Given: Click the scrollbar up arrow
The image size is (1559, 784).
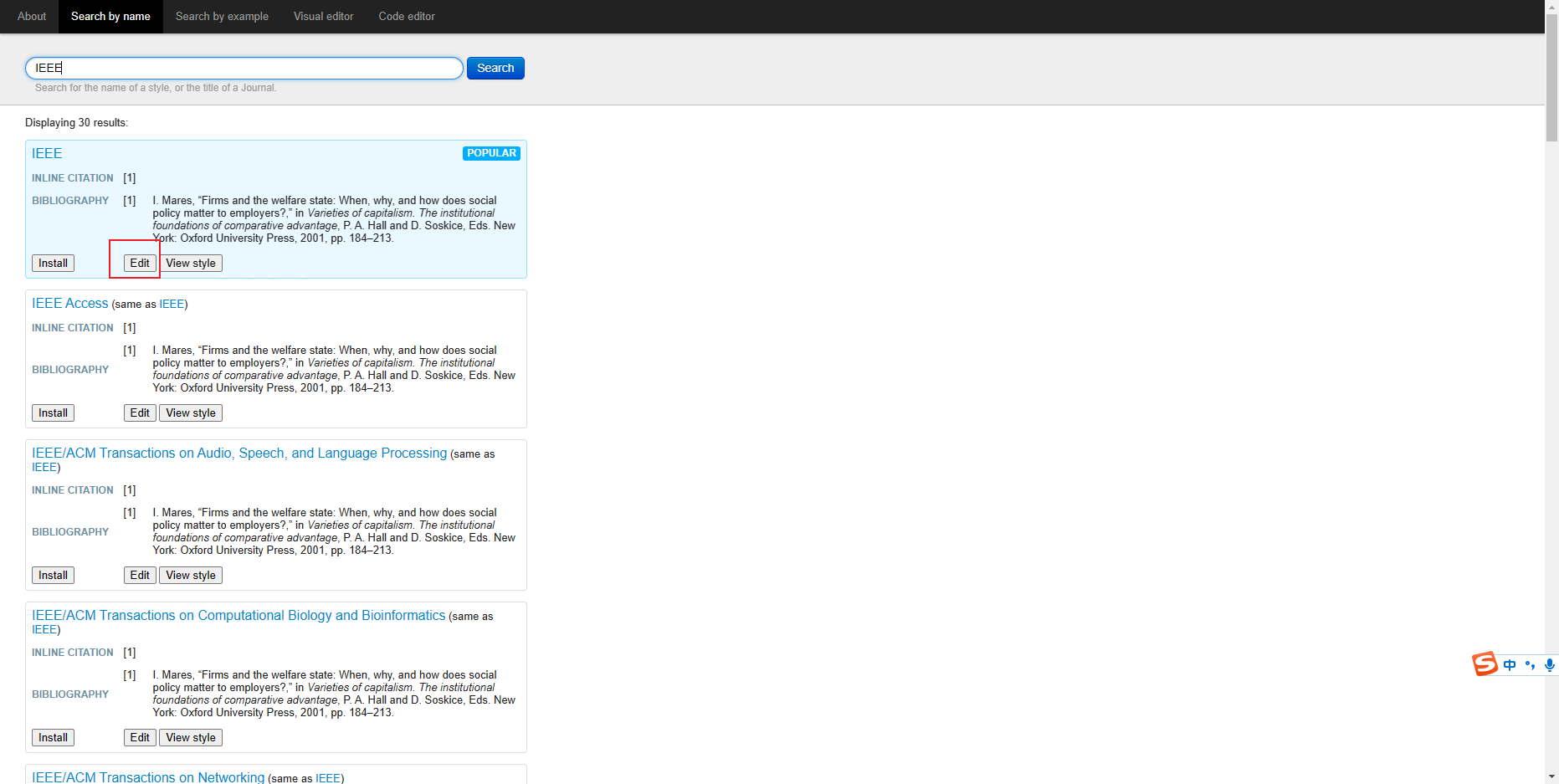Looking at the screenshot, I should [x=1551, y=6].
